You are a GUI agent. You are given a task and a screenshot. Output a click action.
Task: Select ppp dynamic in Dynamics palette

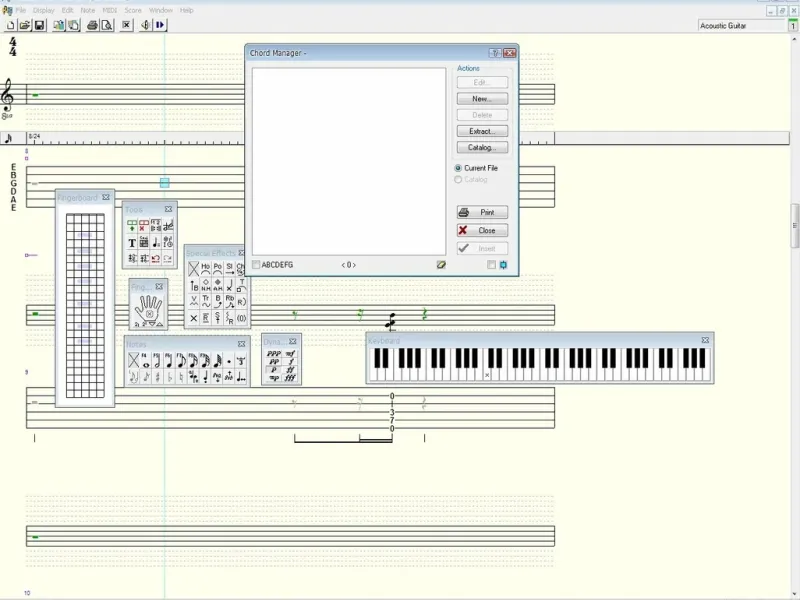tap(274, 353)
